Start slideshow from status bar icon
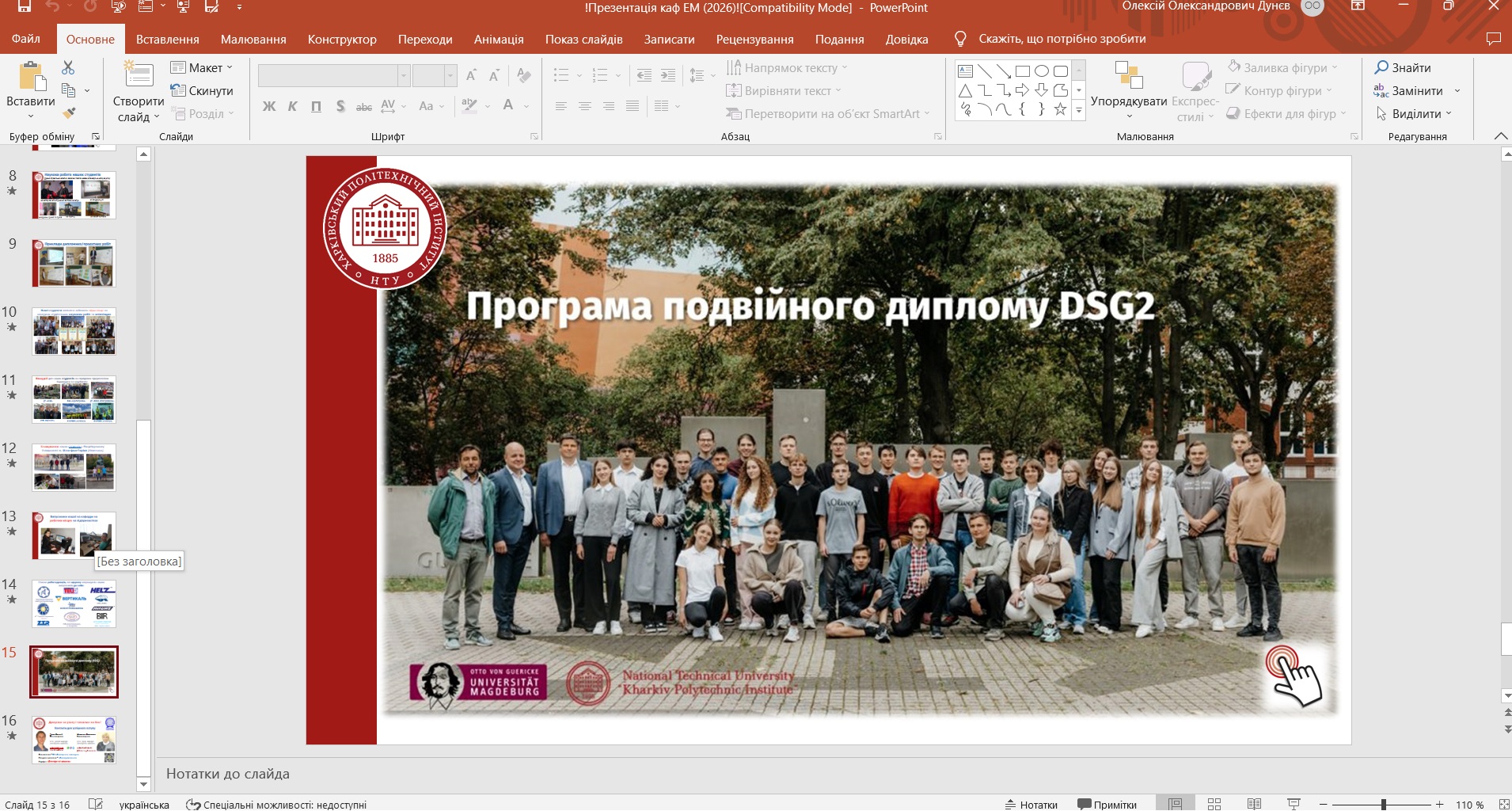Image resolution: width=1512 pixels, height=811 pixels. click(x=1294, y=804)
